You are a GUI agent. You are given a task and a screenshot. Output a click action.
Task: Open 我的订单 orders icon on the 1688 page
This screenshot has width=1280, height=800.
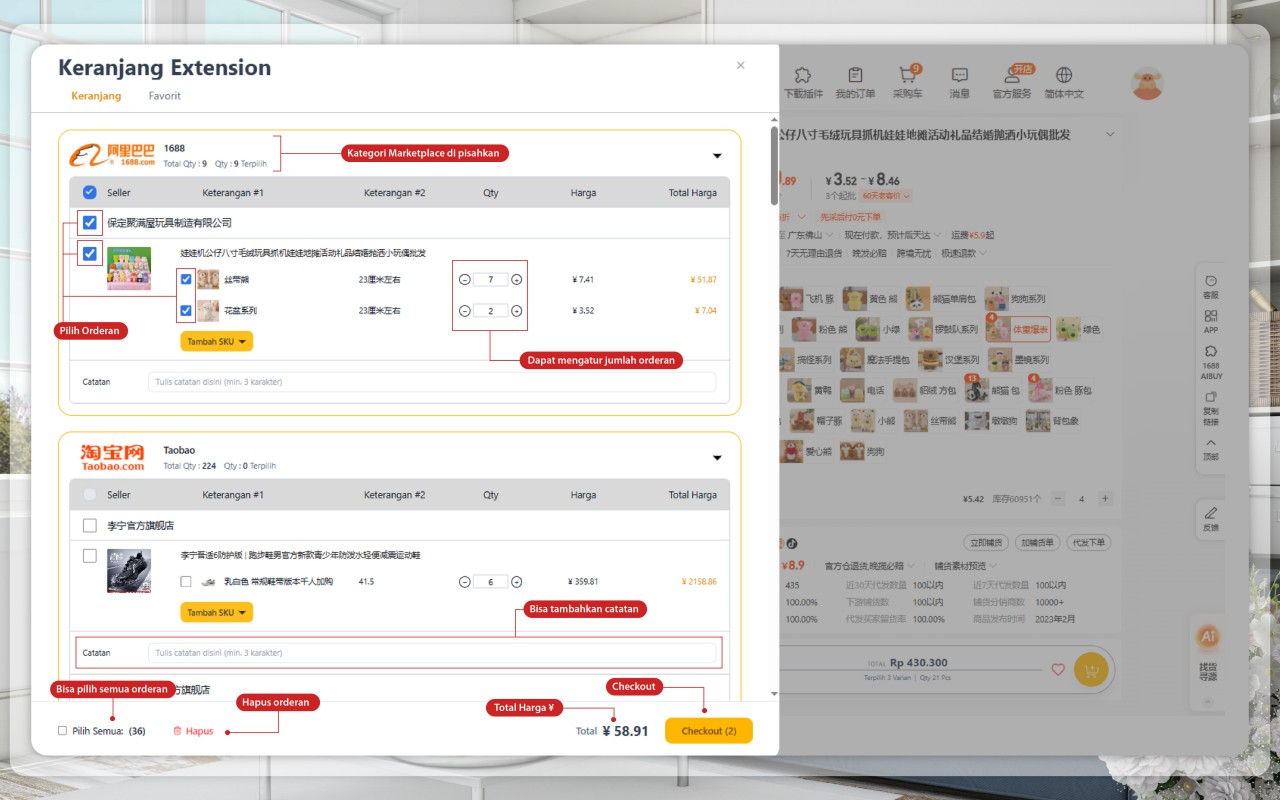point(855,75)
